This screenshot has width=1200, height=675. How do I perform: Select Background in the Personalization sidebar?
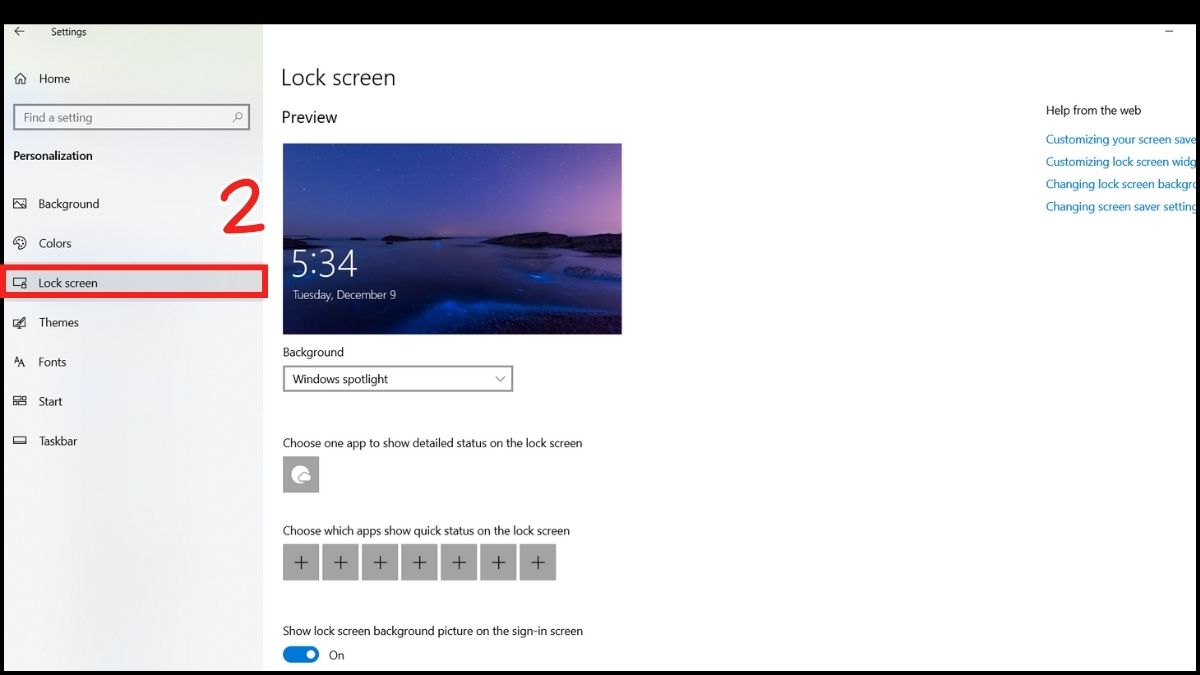(x=70, y=203)
